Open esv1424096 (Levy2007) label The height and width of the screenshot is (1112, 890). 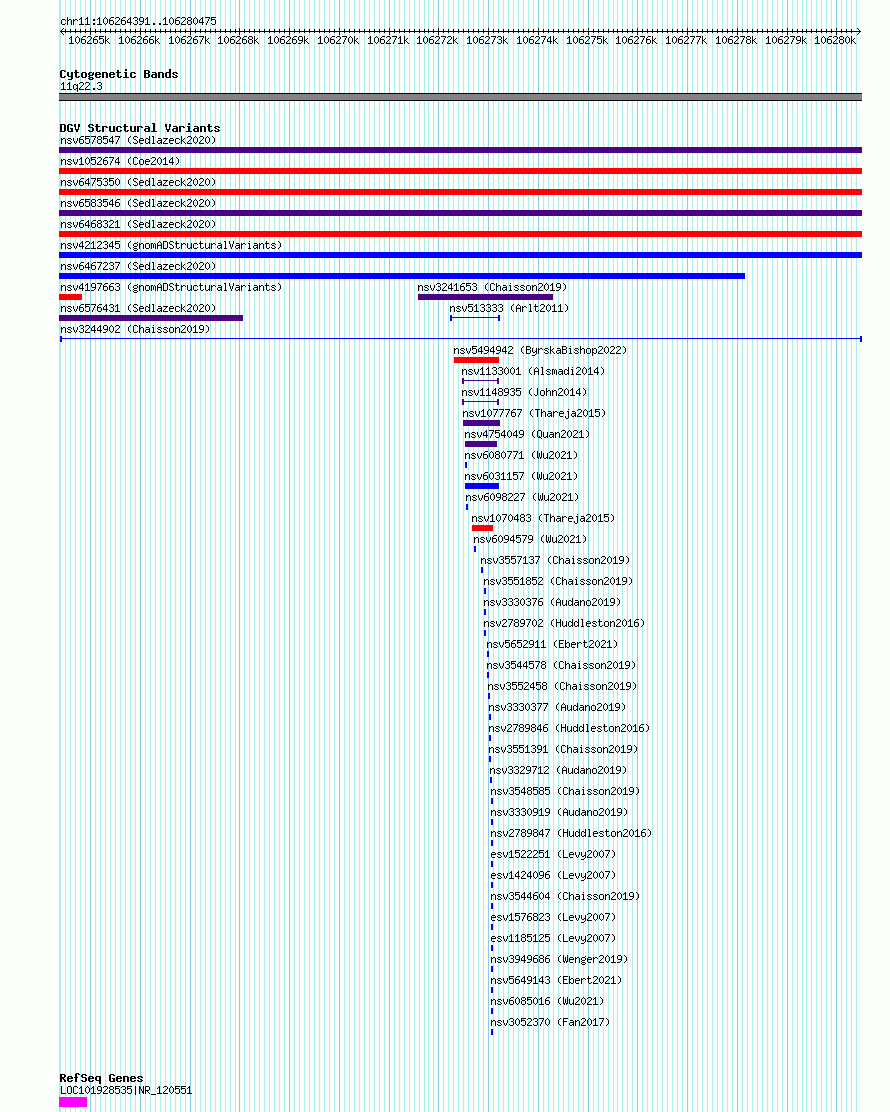tap(554, 875)
